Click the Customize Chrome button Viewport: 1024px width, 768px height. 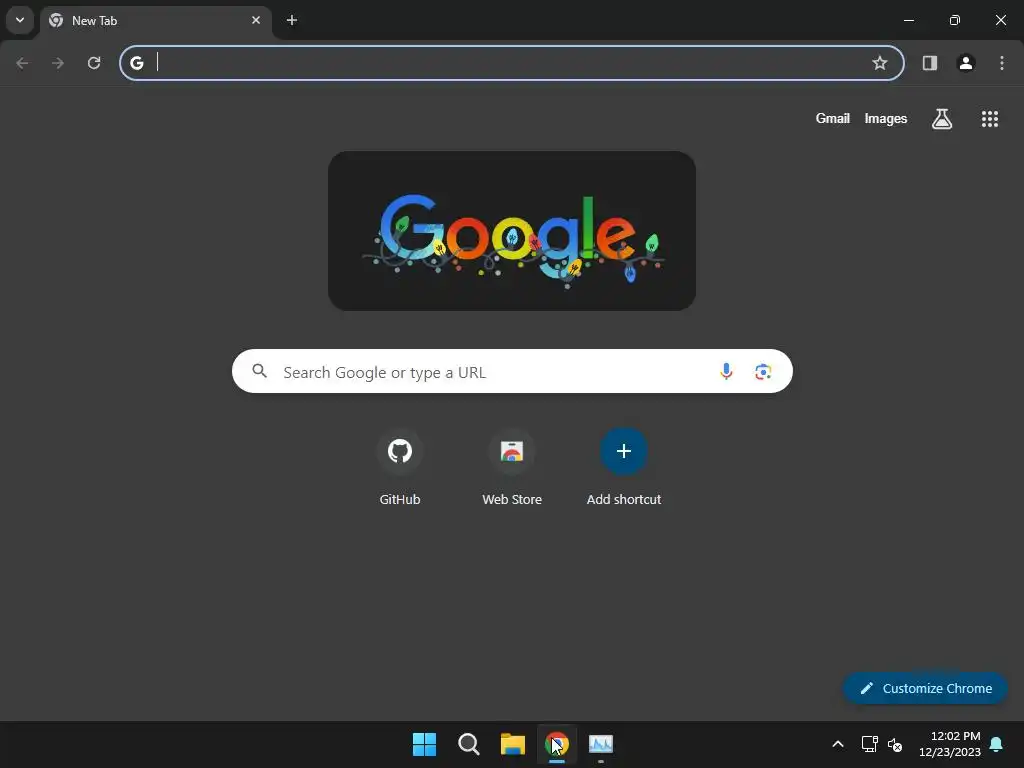(925, 688)
